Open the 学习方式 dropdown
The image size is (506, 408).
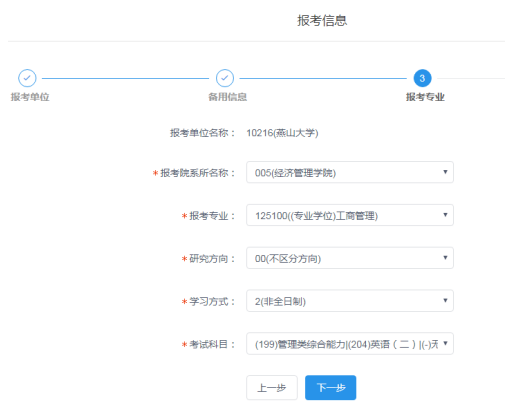tap(350, 301)
